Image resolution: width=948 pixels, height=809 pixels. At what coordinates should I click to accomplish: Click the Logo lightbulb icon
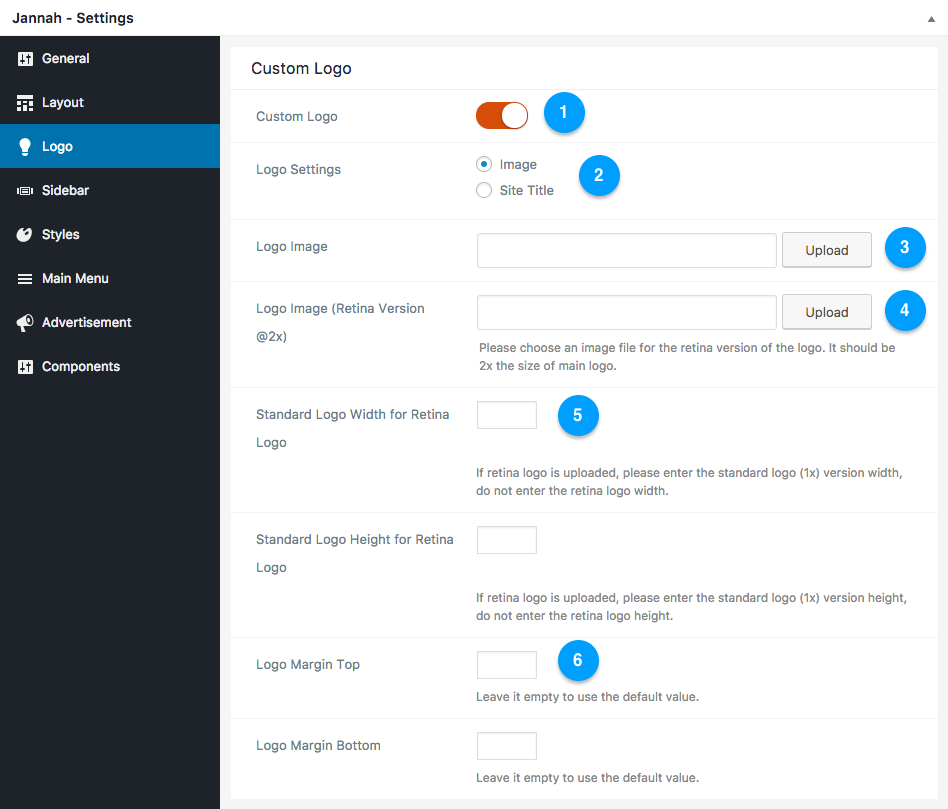25,147
